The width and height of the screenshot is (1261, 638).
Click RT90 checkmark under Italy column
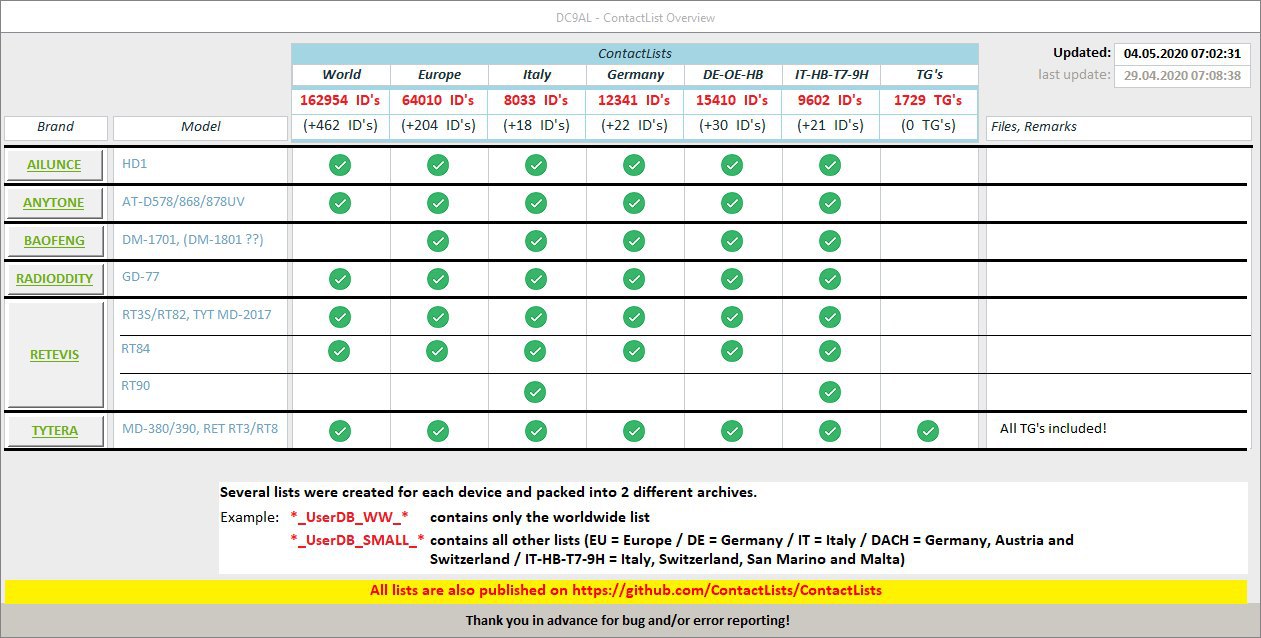[x=536, y=391]
